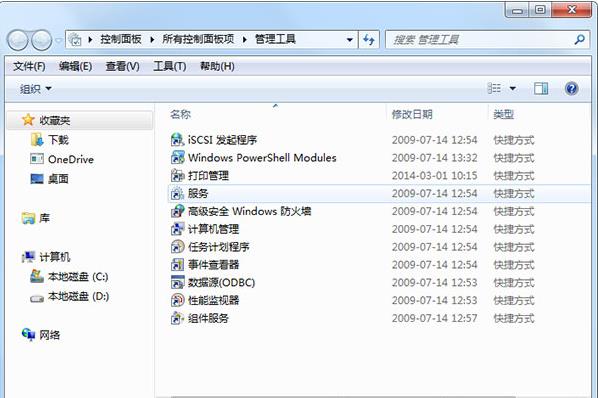Click the 高级安全 Windows 防火墙 icon
Image resolution: width=598 pixels, height=398 pixels.
pos(177,211)
